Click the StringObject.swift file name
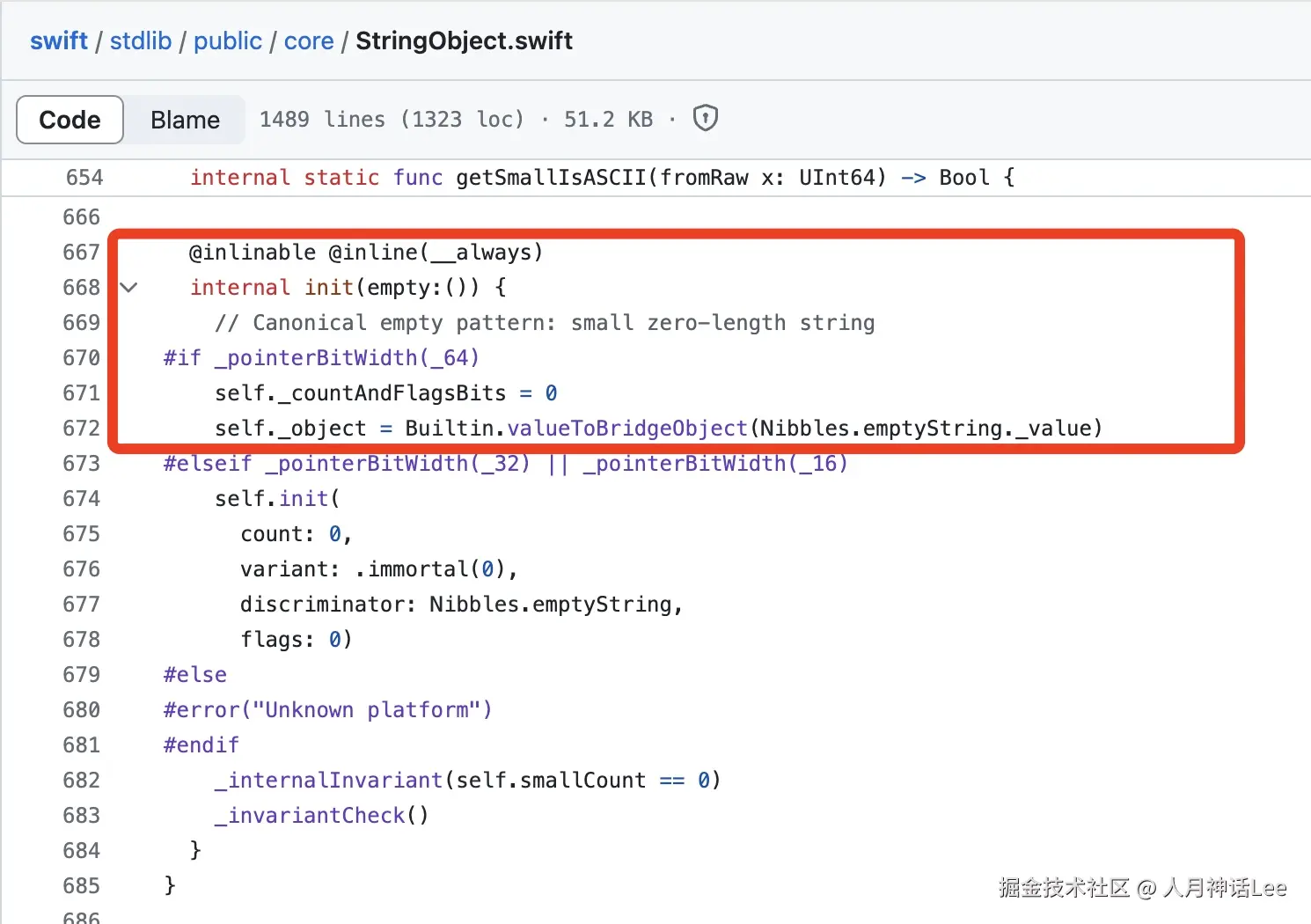This screenshot has width=1311, height=924. pos(464,40)
